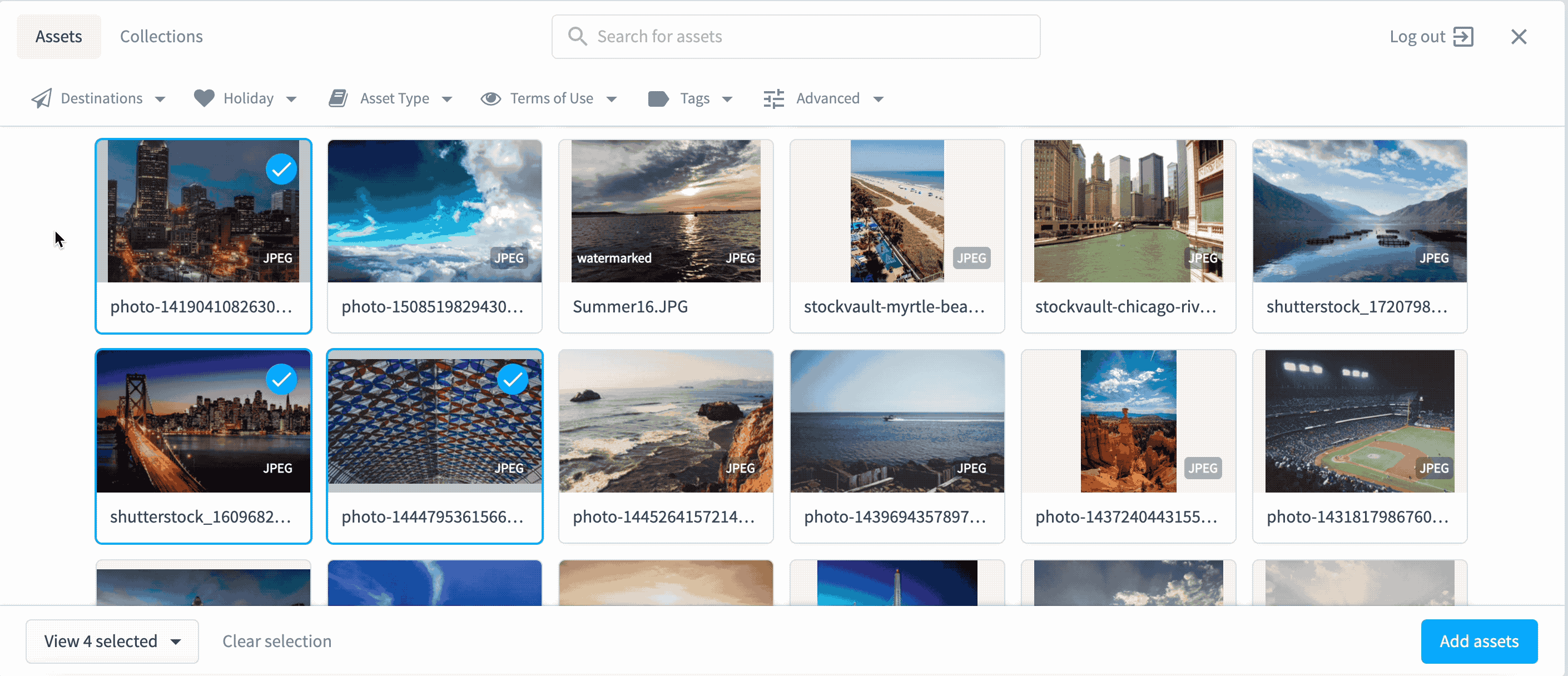This screenshot has width=1568, height=676.
Task: Deselect checkmark on photo-1419041082630 city image
Action: click(281, 168)
